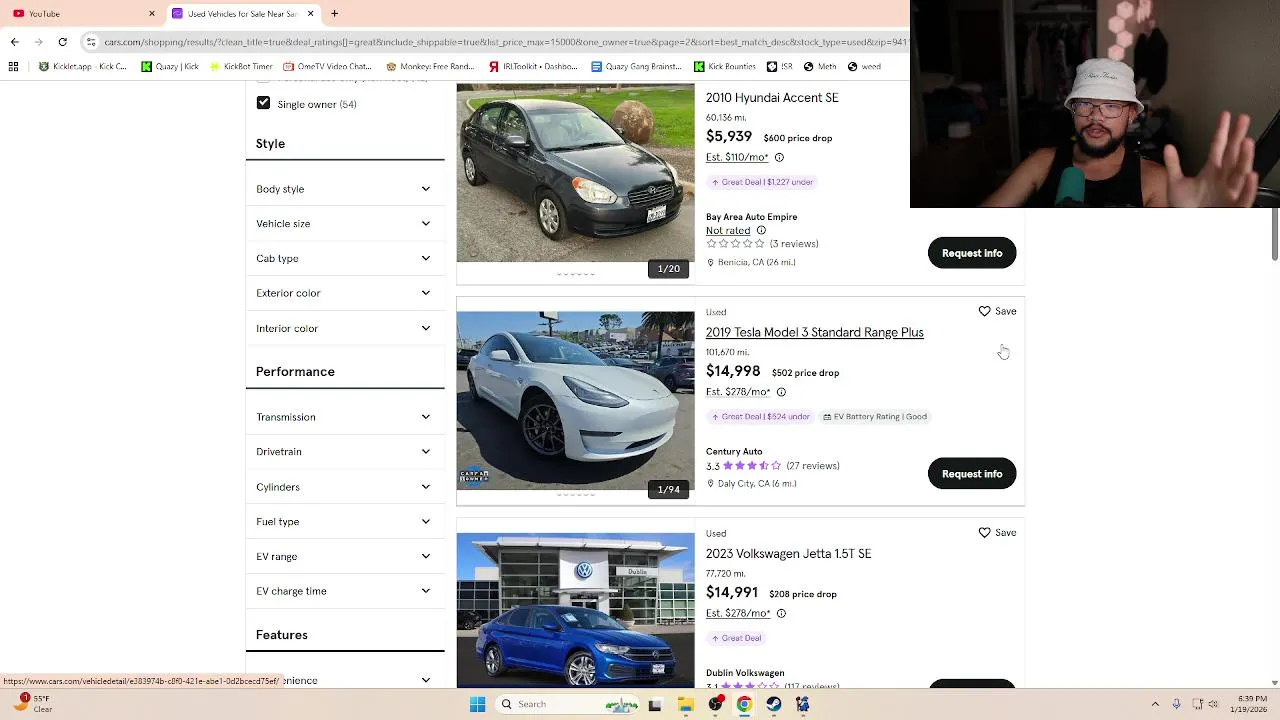Request info on the Hyundai Accent
The height and width of the screenshot is (720, 1280).
coord(972,253)
